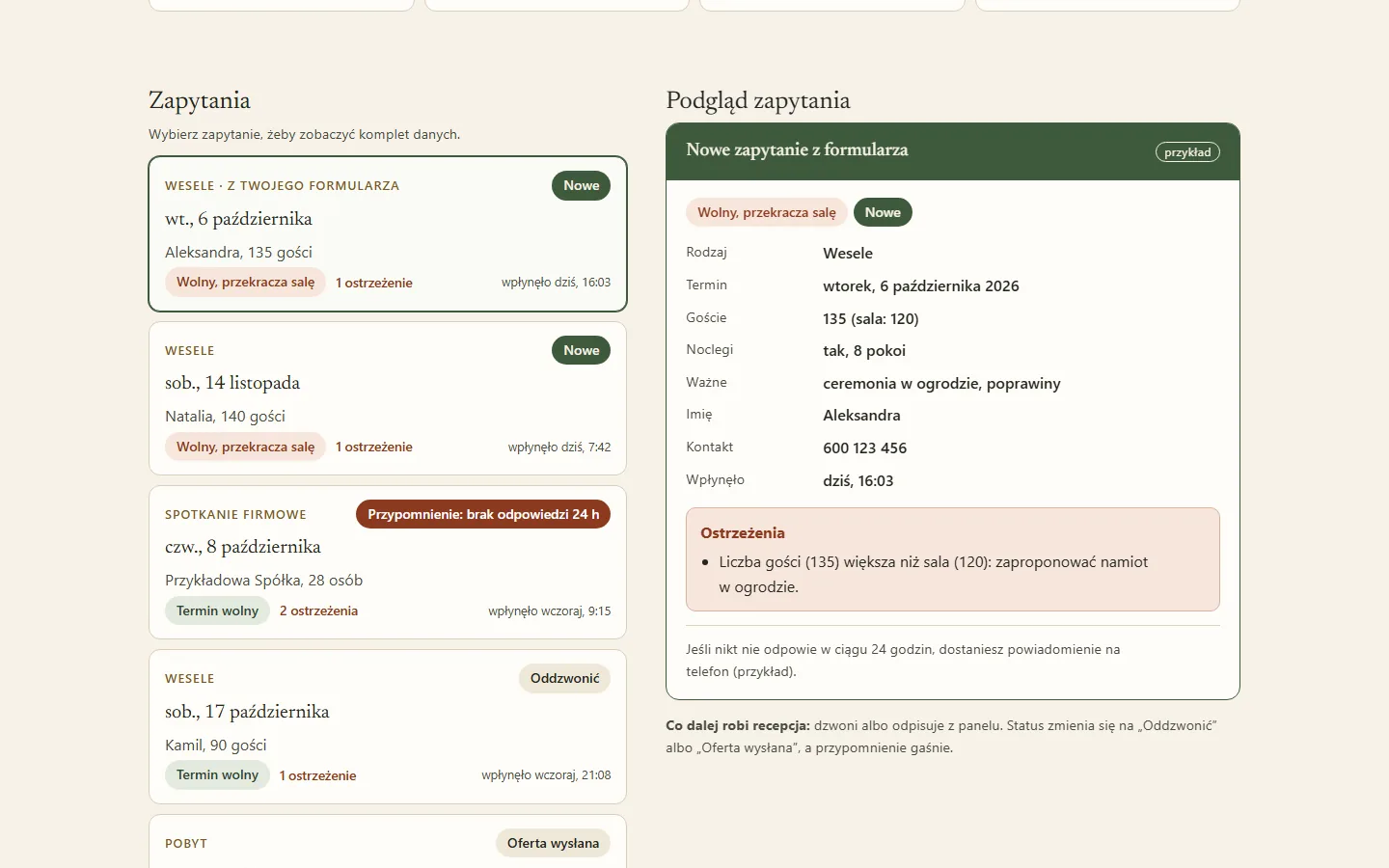Click the date "wtorek, 6 października 2026"
The image size is (1389, 868).
click(921, 285)
